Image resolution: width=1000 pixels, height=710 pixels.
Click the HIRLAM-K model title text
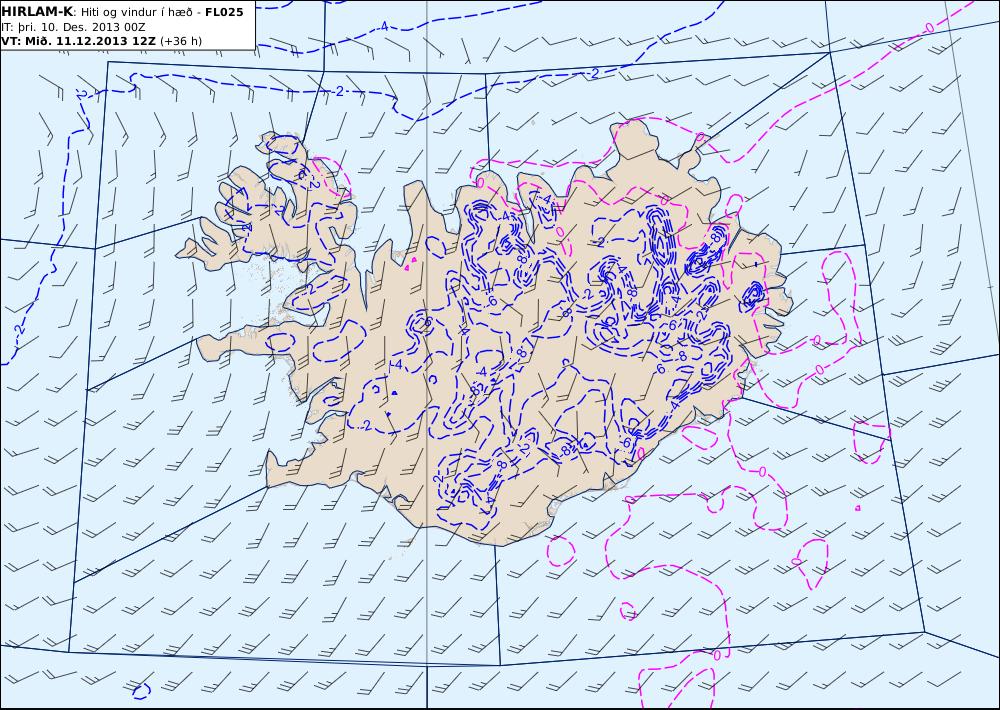point(37,12)
